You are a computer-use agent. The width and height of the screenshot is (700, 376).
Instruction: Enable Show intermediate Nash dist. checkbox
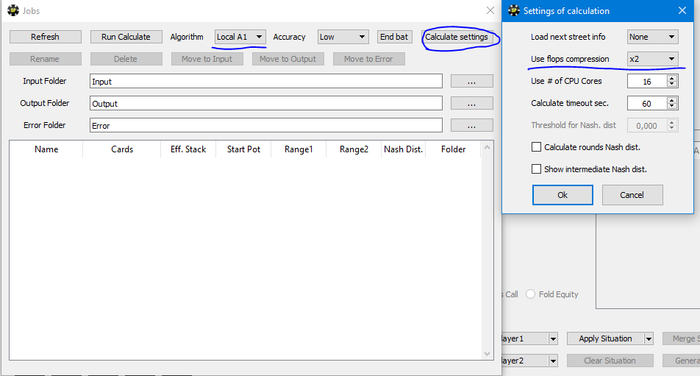[536, 169]
